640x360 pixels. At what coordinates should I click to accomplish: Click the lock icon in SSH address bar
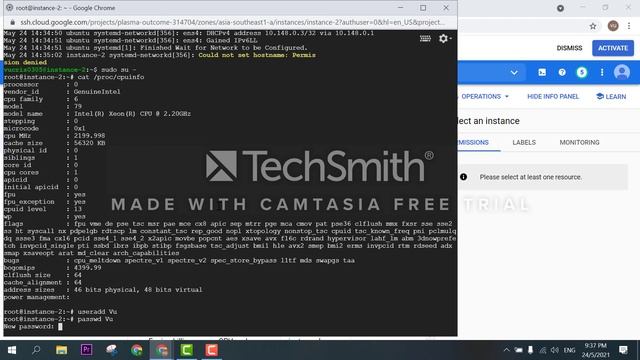pyautogui.click(x=13, y=22)
